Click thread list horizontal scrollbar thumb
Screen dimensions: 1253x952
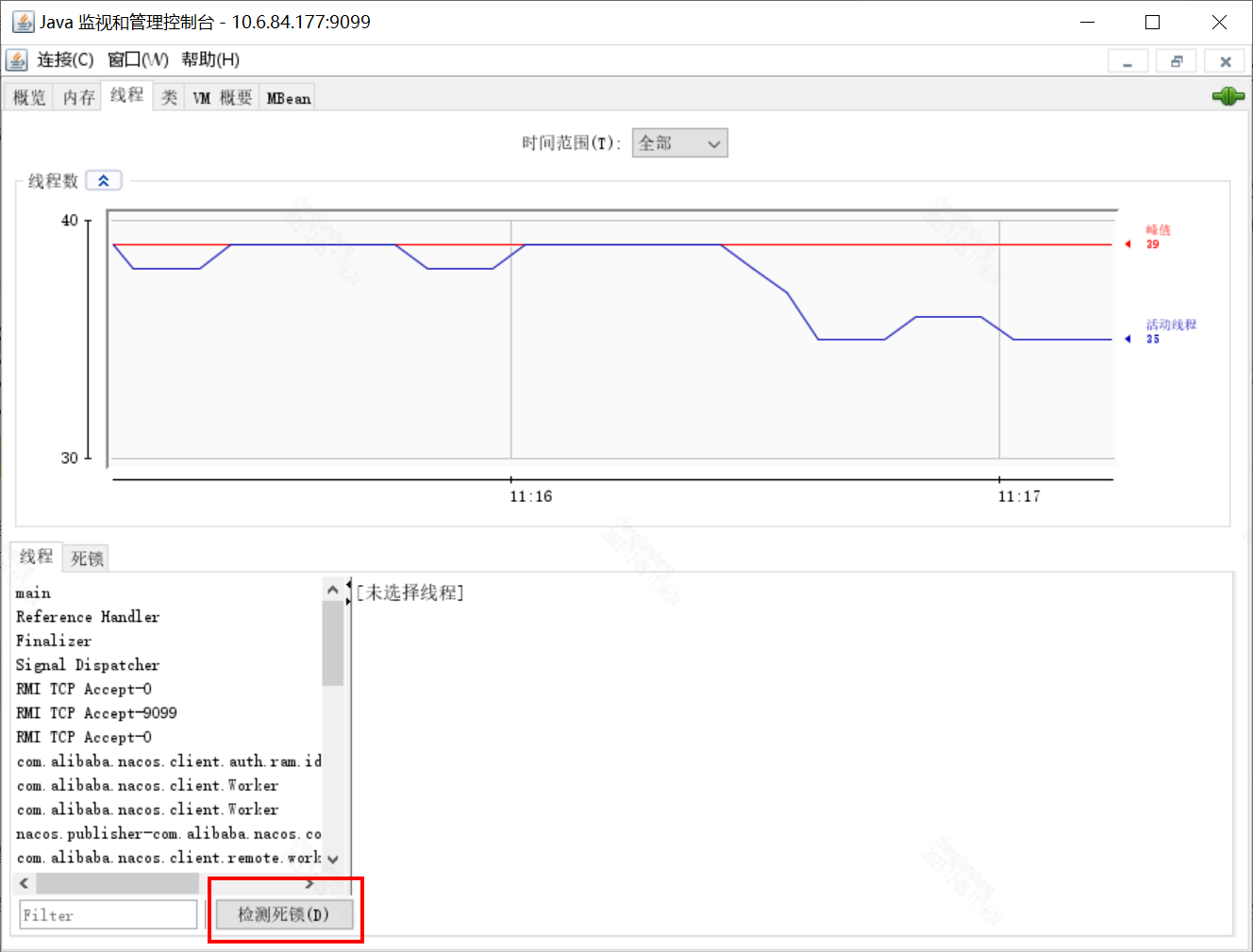point(117,884)
